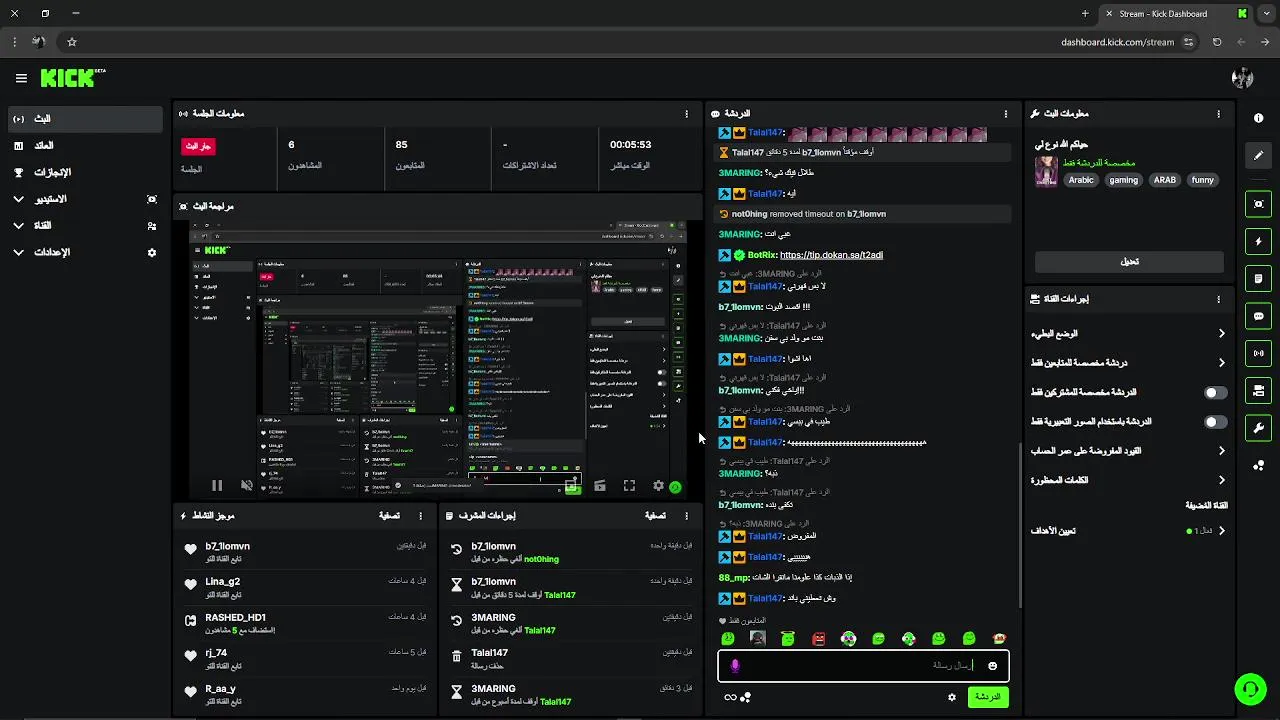Open the profile avatar in the header
This screenshot has width=1280, height=720.
(x=1242, y=78)
